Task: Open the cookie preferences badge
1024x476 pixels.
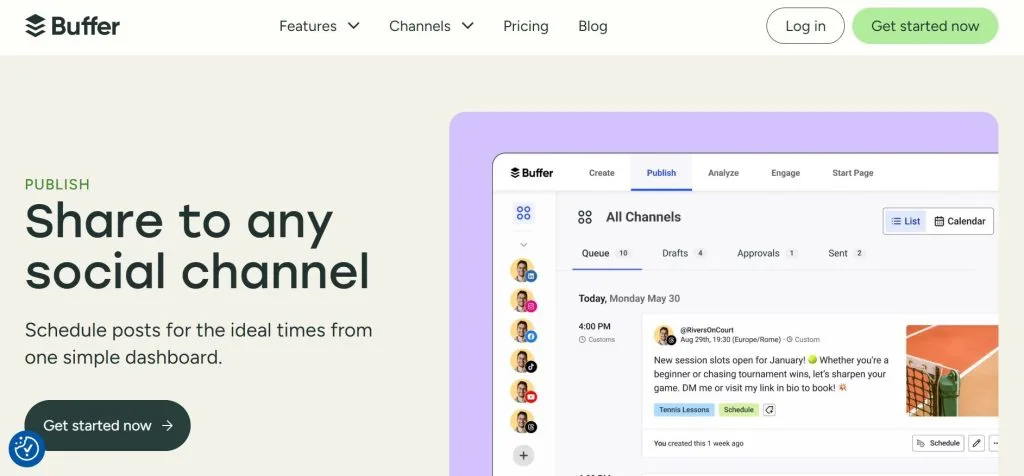Action: pos(26,449)
